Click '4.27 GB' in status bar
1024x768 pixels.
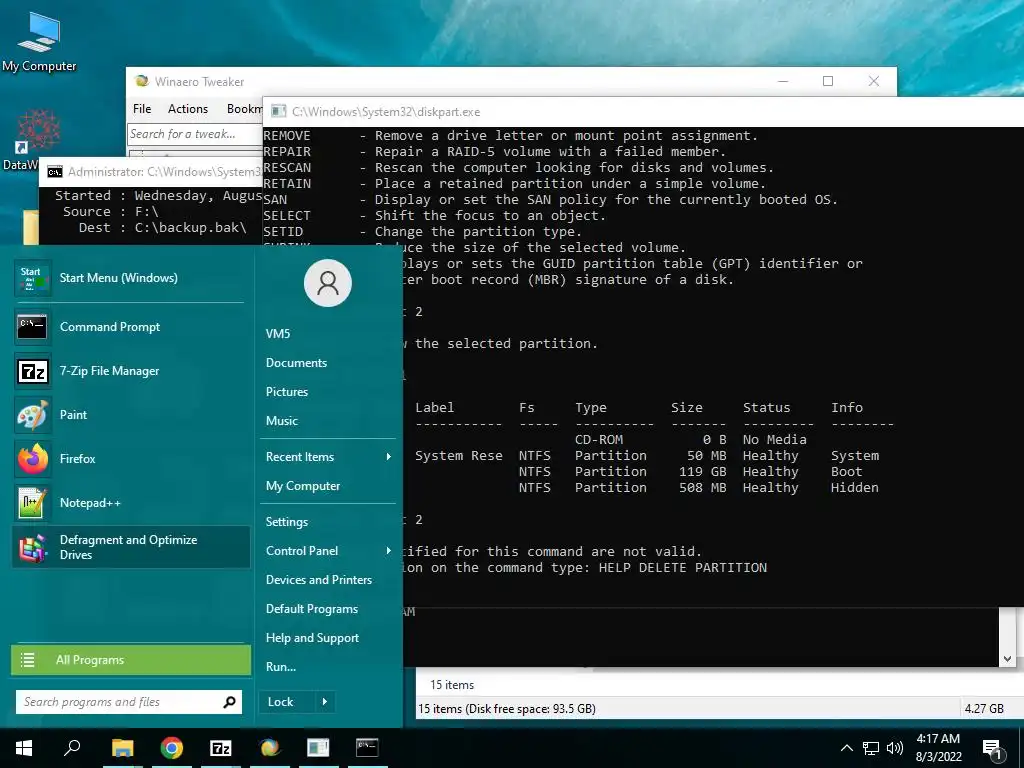coord(984,709)
